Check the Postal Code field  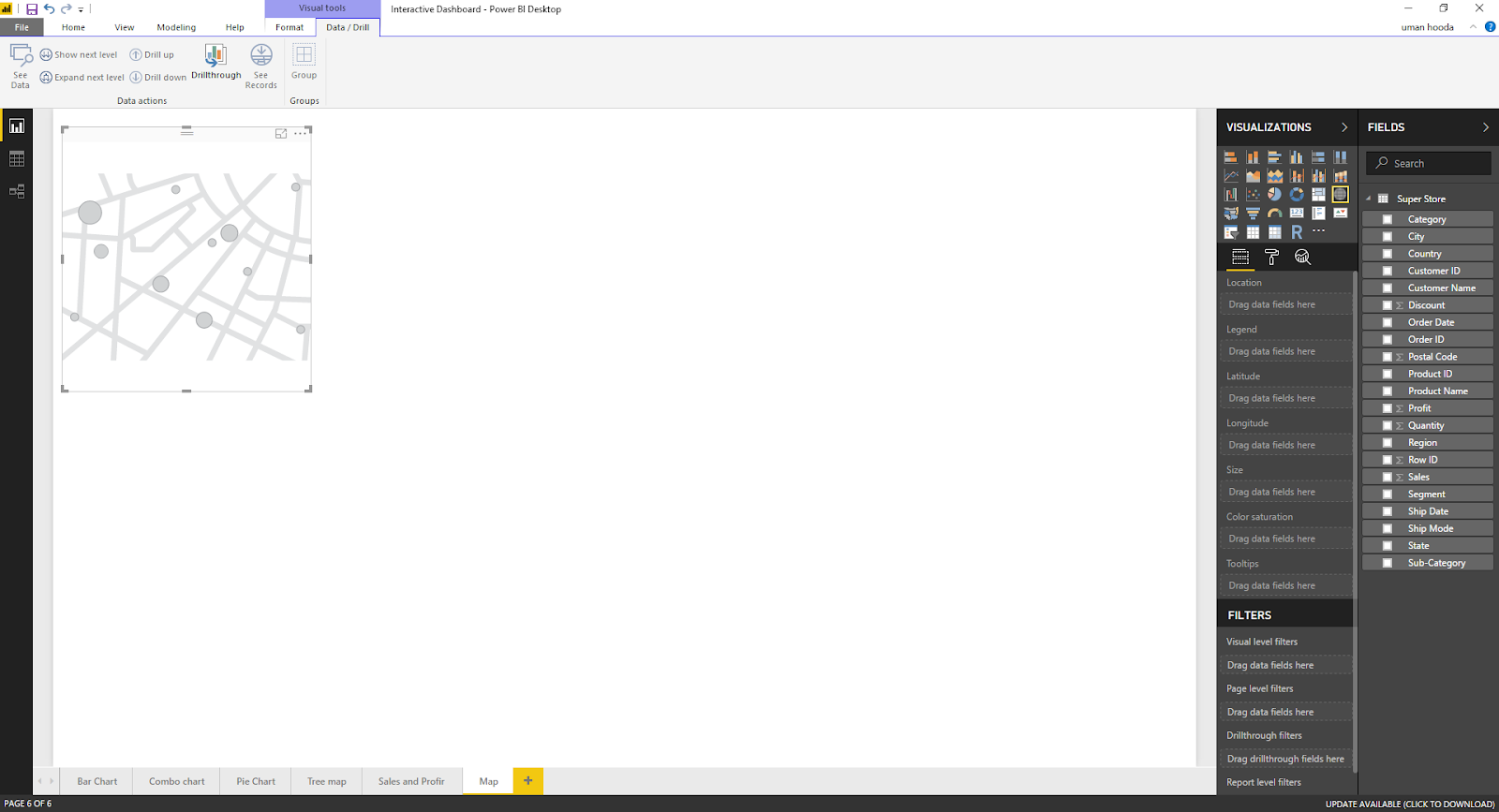pos(1388,357)
